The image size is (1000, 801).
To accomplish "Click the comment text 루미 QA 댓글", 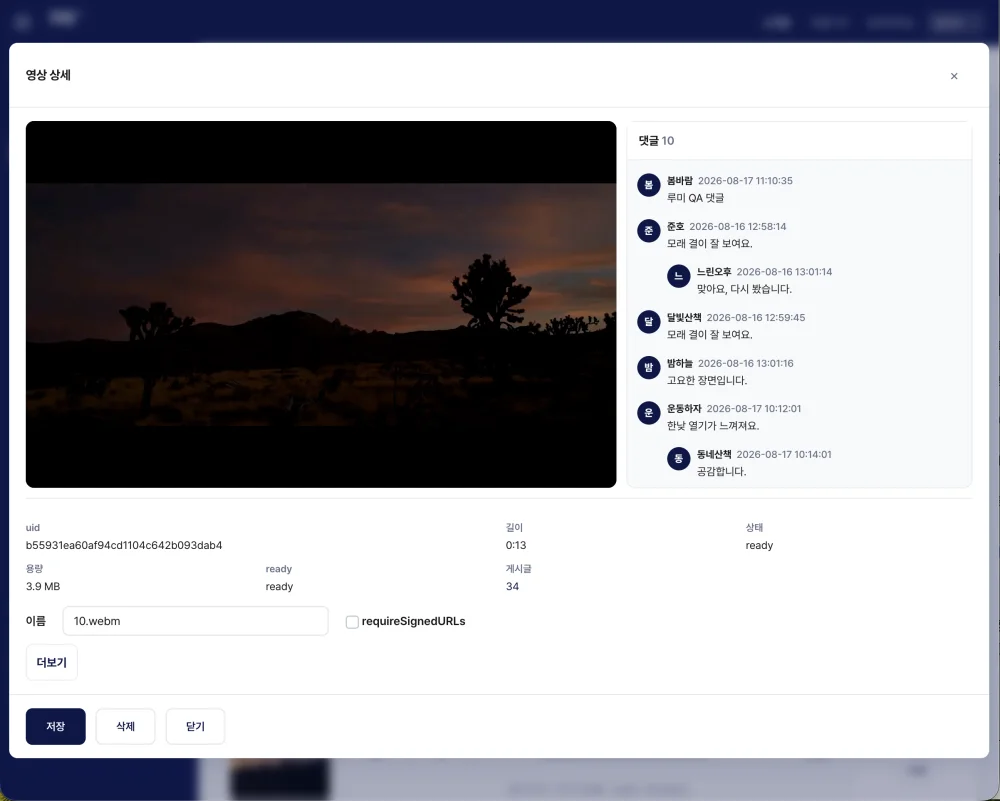I will tap(695, 198).
